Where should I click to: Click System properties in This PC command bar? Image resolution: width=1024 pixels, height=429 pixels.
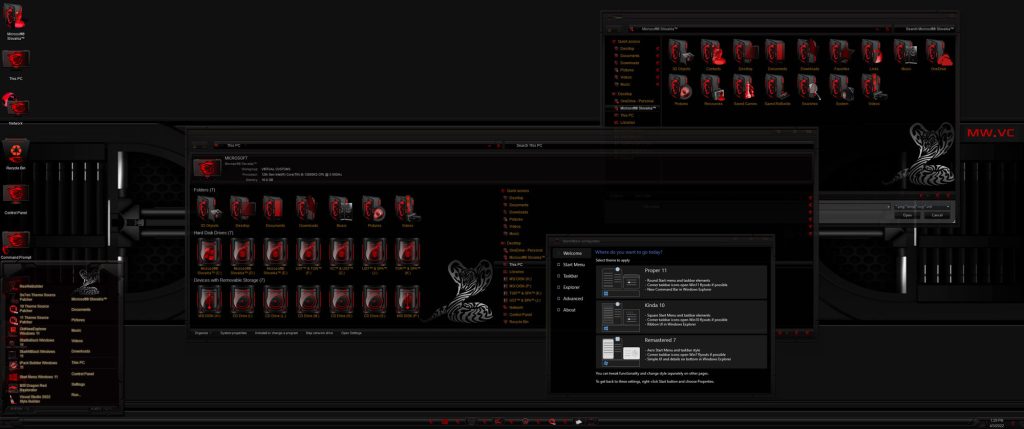(x=234, y=332)
